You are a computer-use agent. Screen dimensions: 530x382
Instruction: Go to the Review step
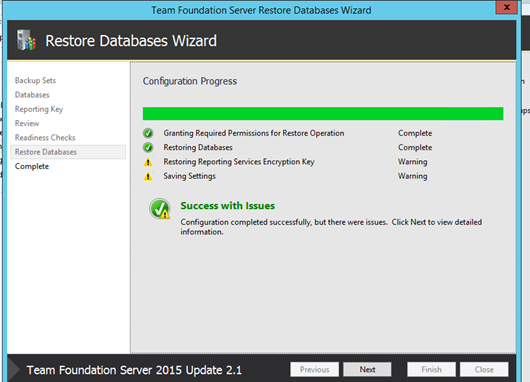[27, 123]
